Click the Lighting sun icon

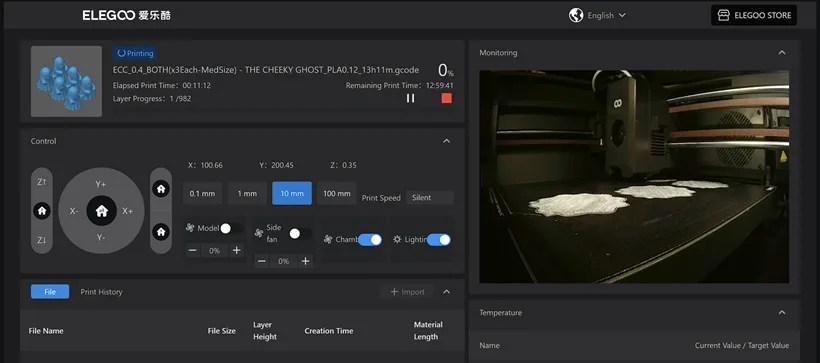coord(397,240)
